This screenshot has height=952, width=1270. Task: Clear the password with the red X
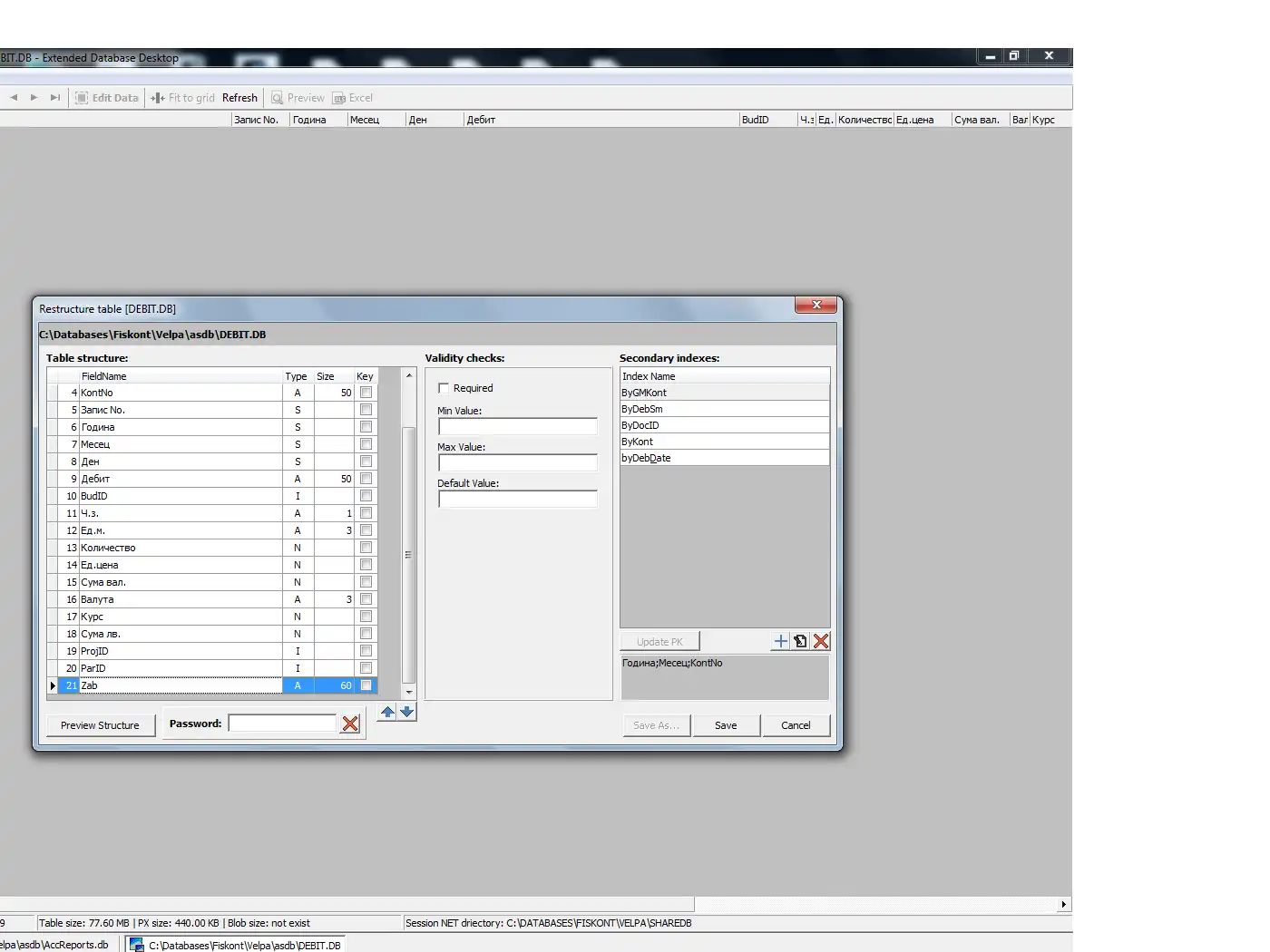click(350, 724)
